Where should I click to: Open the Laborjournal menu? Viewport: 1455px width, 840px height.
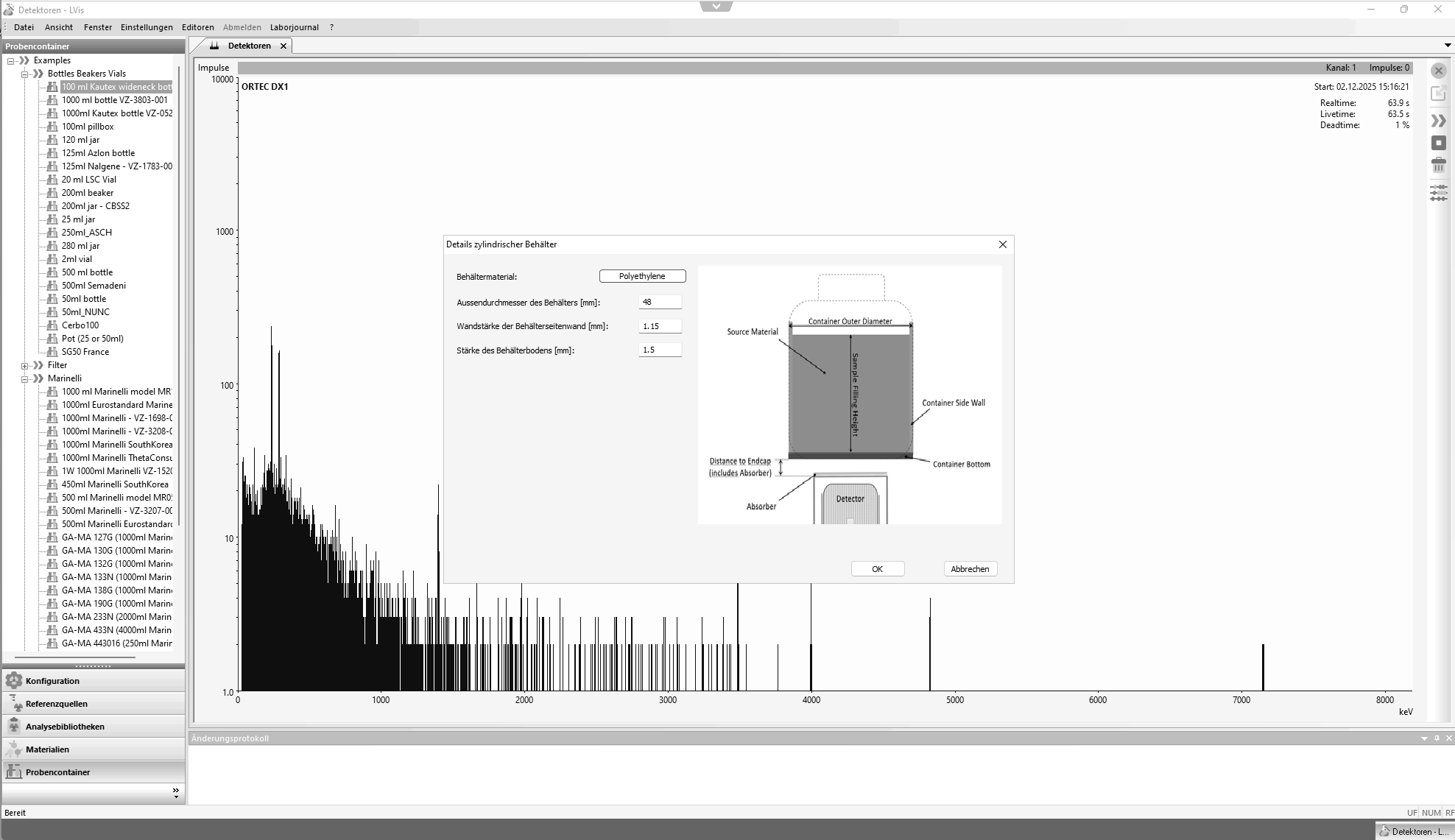(294, 27)
